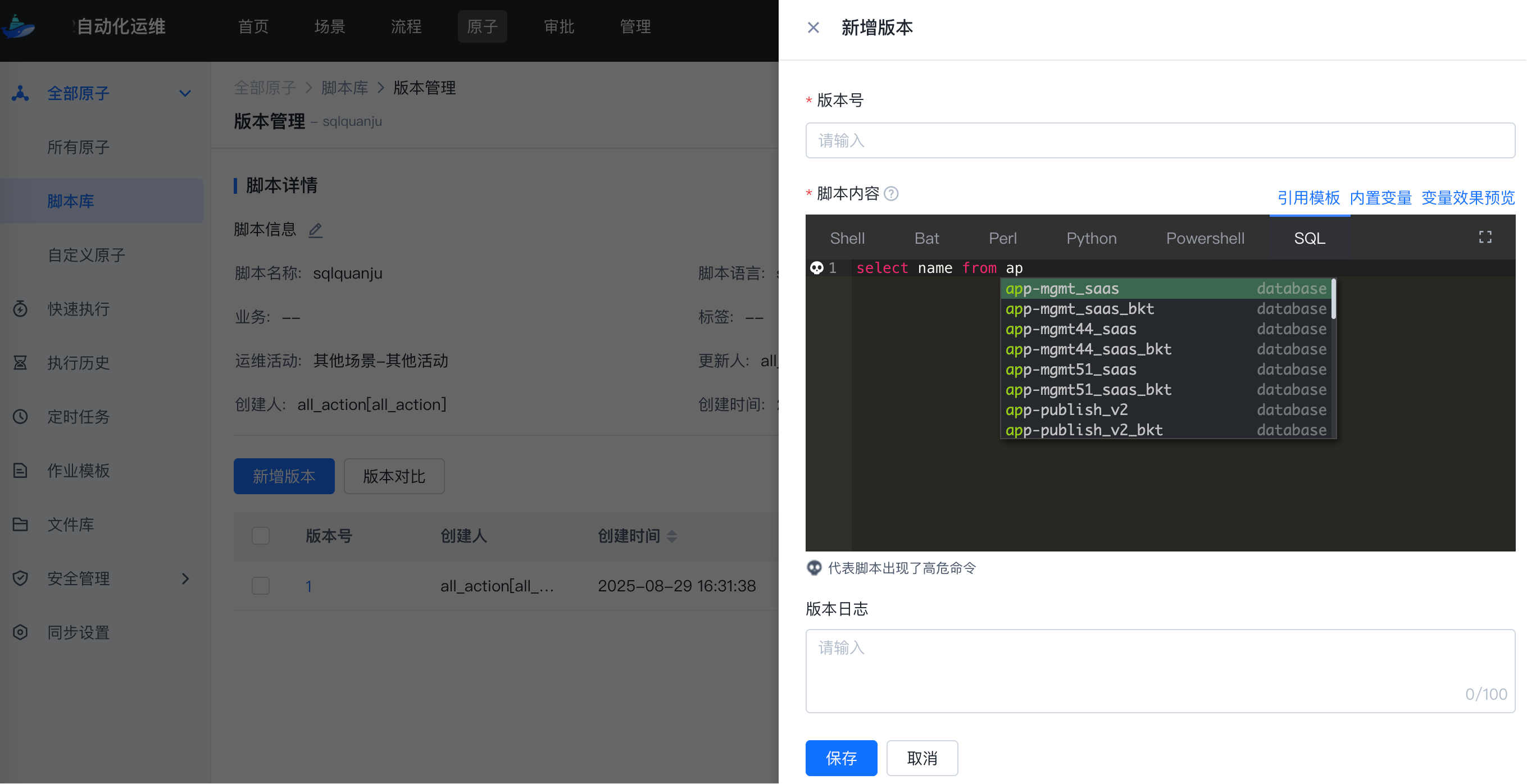1527x784 pixels.
Task: Click the fullscreen icon in code editor
Action: [x=1484, y=238]
